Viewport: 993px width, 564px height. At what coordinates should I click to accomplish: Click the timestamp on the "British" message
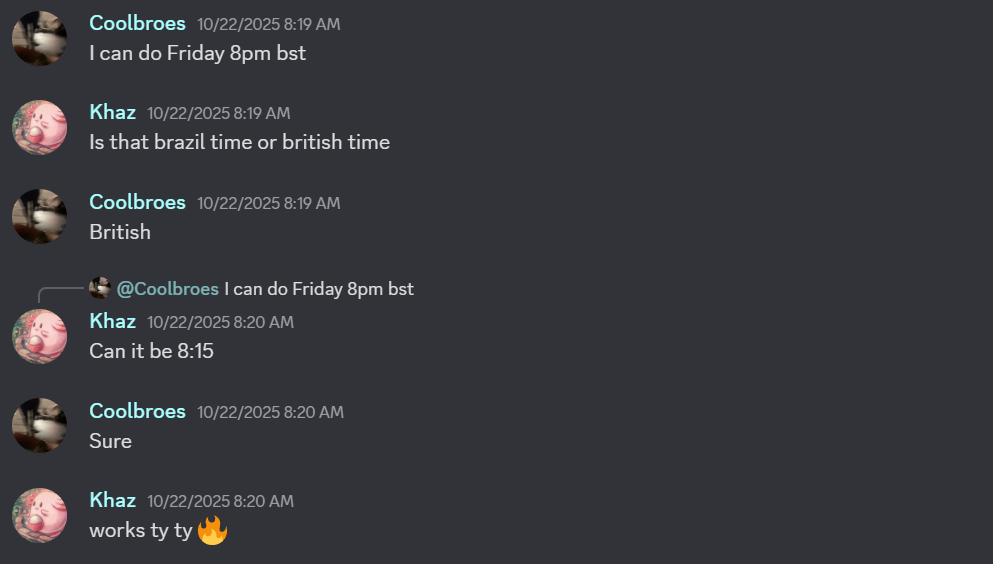(268, 203)
